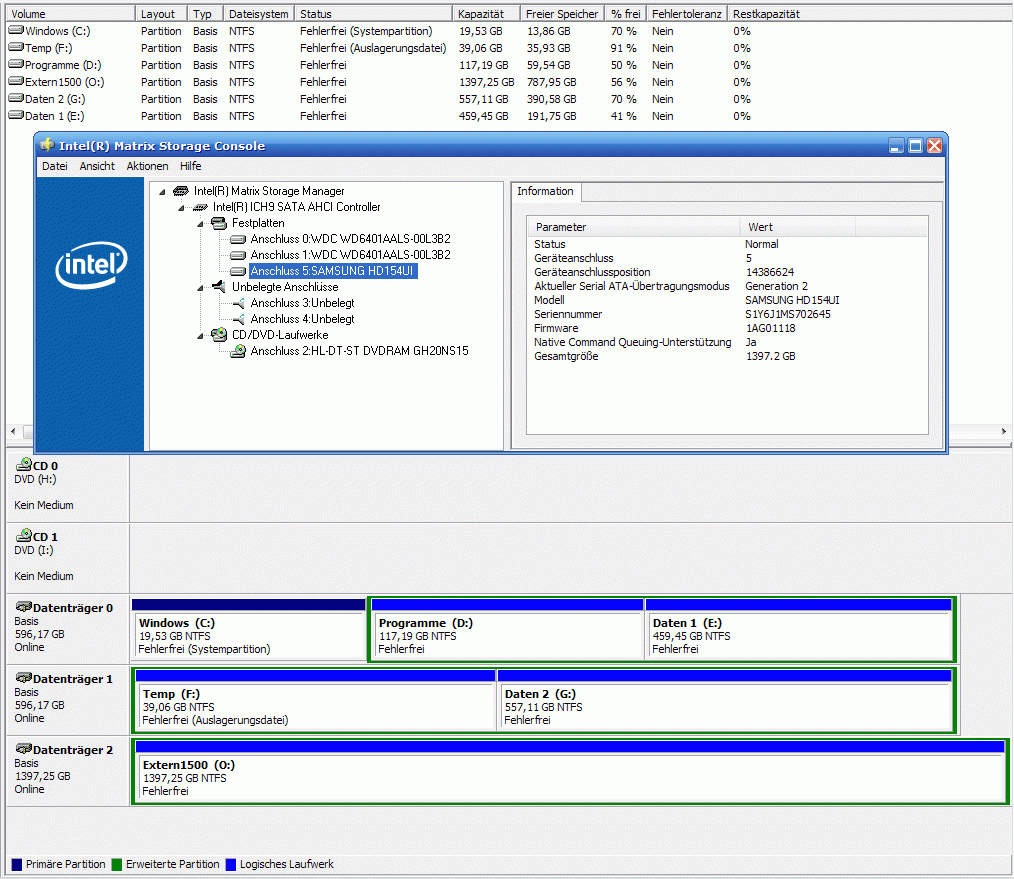Click the firmware value 1AG01118
Image resolution: width=1014 pixels, height=879 pixels.
pos(770,329)
